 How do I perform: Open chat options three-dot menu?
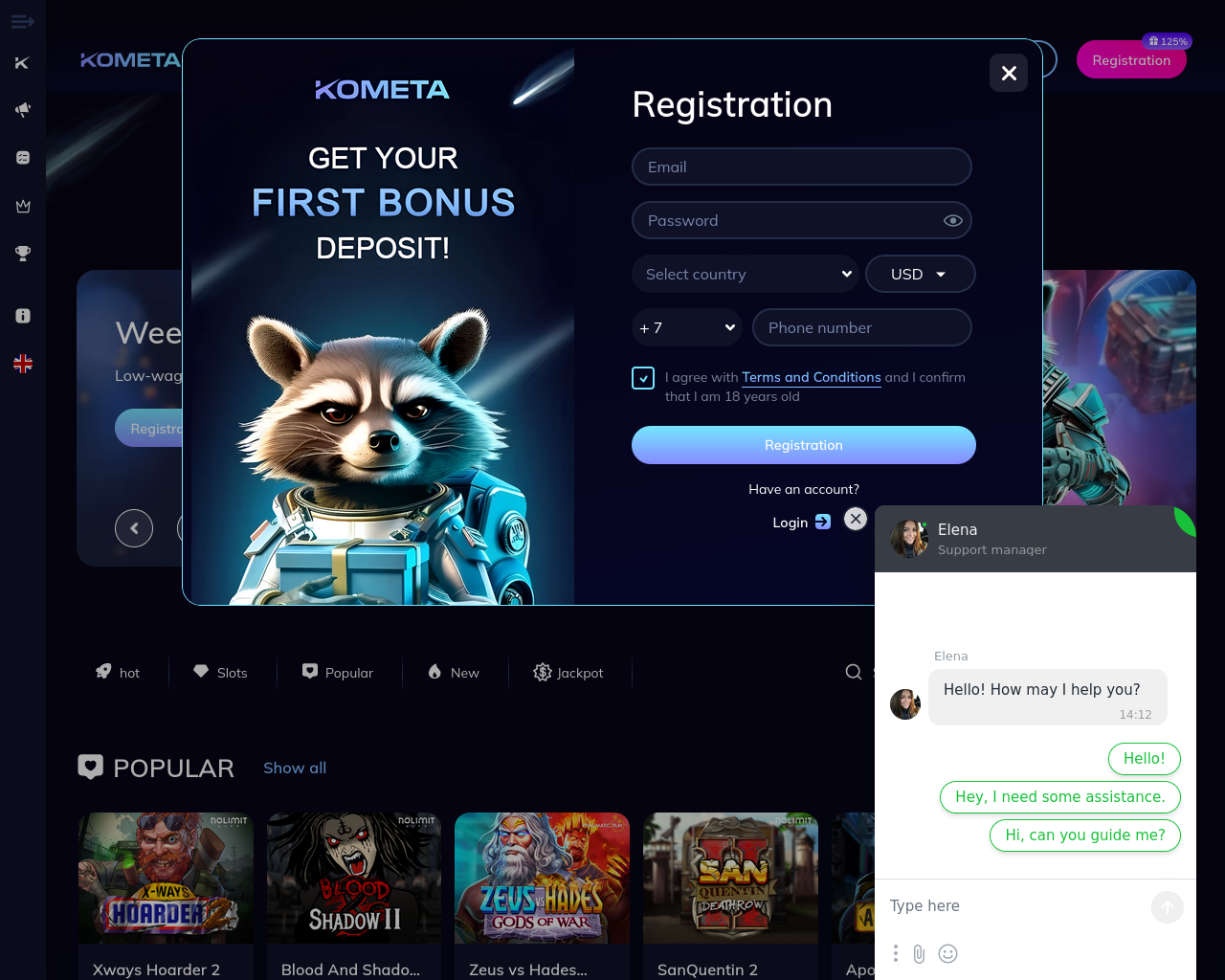896,953
